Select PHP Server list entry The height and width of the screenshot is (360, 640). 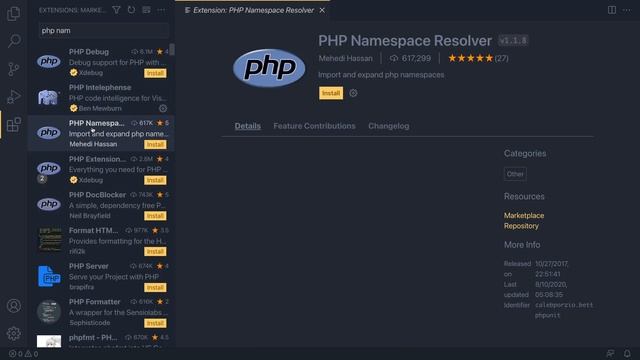(x=101, y=276)
